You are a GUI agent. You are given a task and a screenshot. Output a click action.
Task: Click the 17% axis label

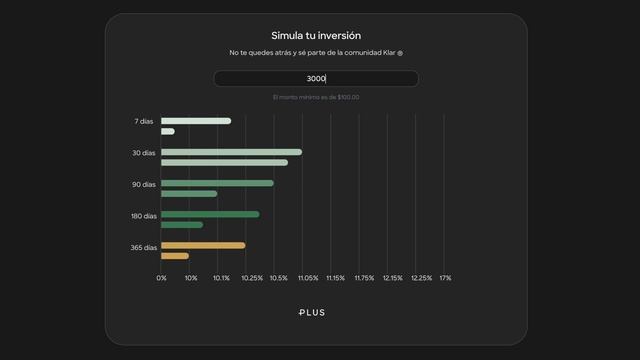click(445, 278)
